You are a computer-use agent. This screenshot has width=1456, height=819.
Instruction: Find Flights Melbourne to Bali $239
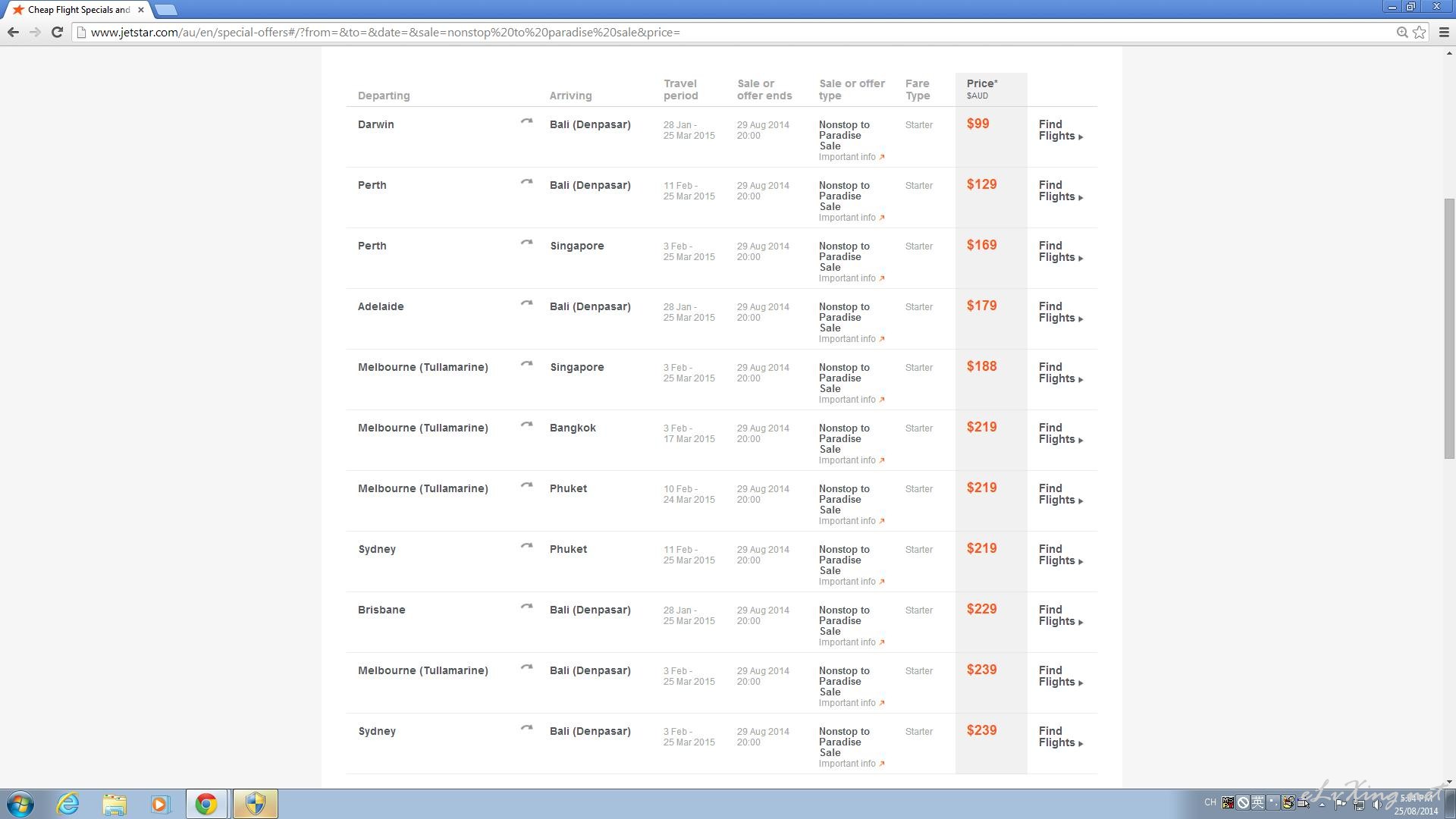[x=1060, y=676]
